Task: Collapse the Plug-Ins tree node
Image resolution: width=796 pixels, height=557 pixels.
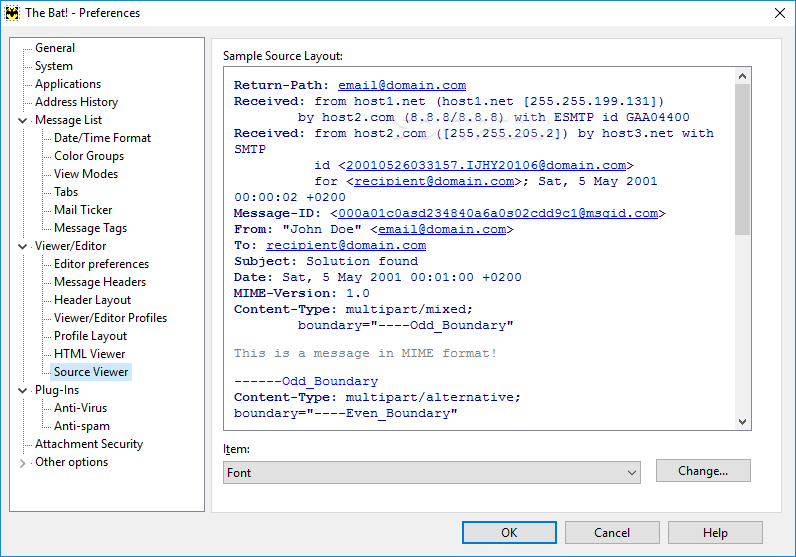Action: pos(22,390)
